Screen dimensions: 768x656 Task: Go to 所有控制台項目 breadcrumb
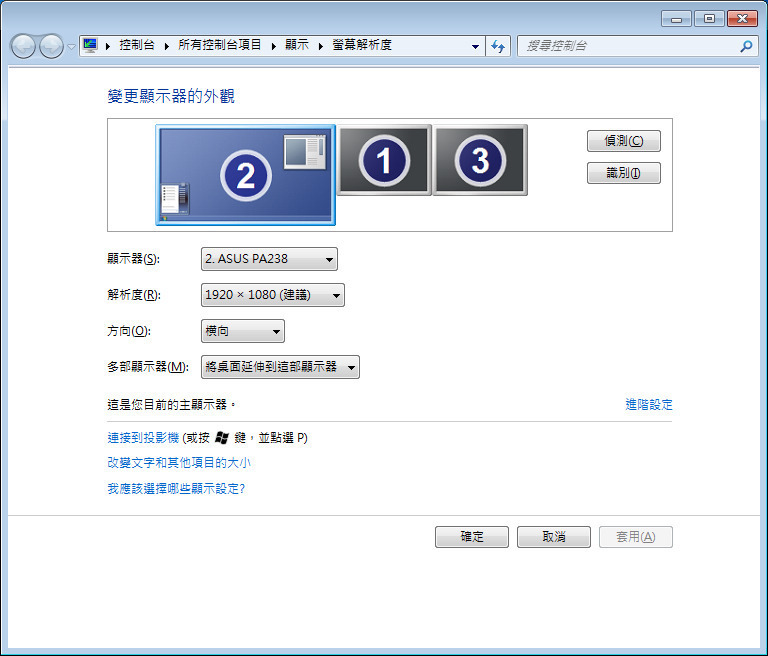click(x=219, y=45)
